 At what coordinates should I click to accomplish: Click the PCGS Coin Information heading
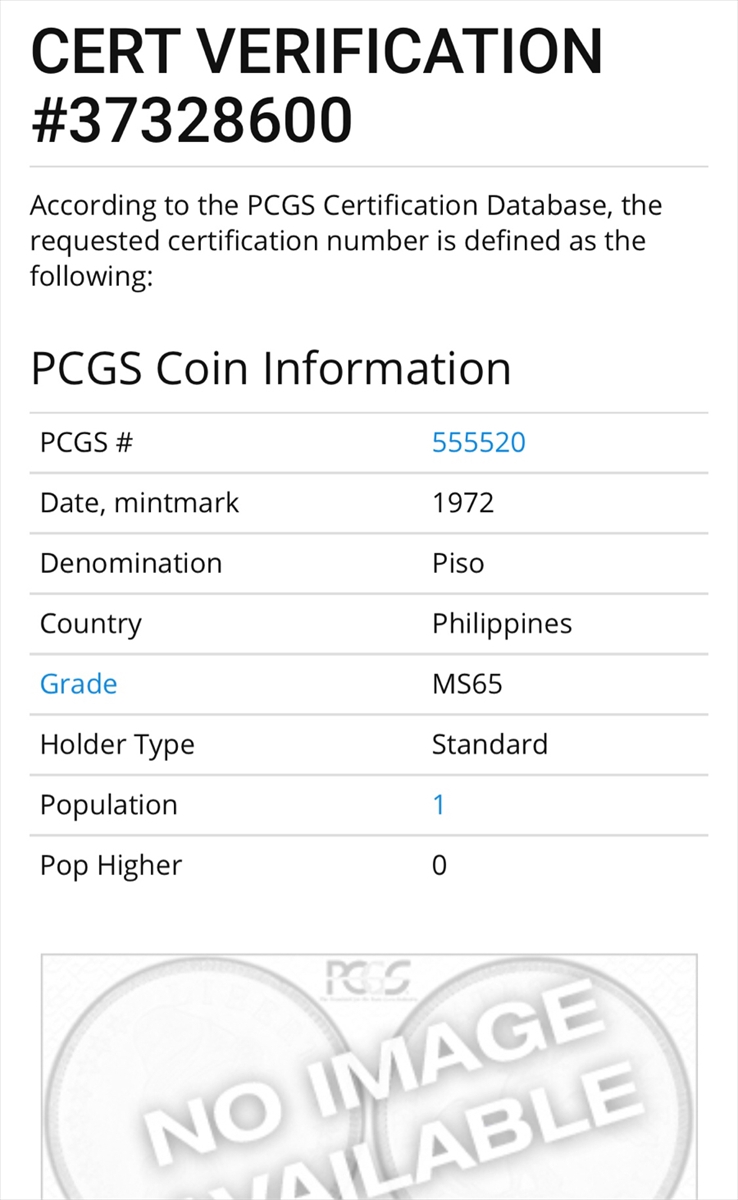pos(271,368)
